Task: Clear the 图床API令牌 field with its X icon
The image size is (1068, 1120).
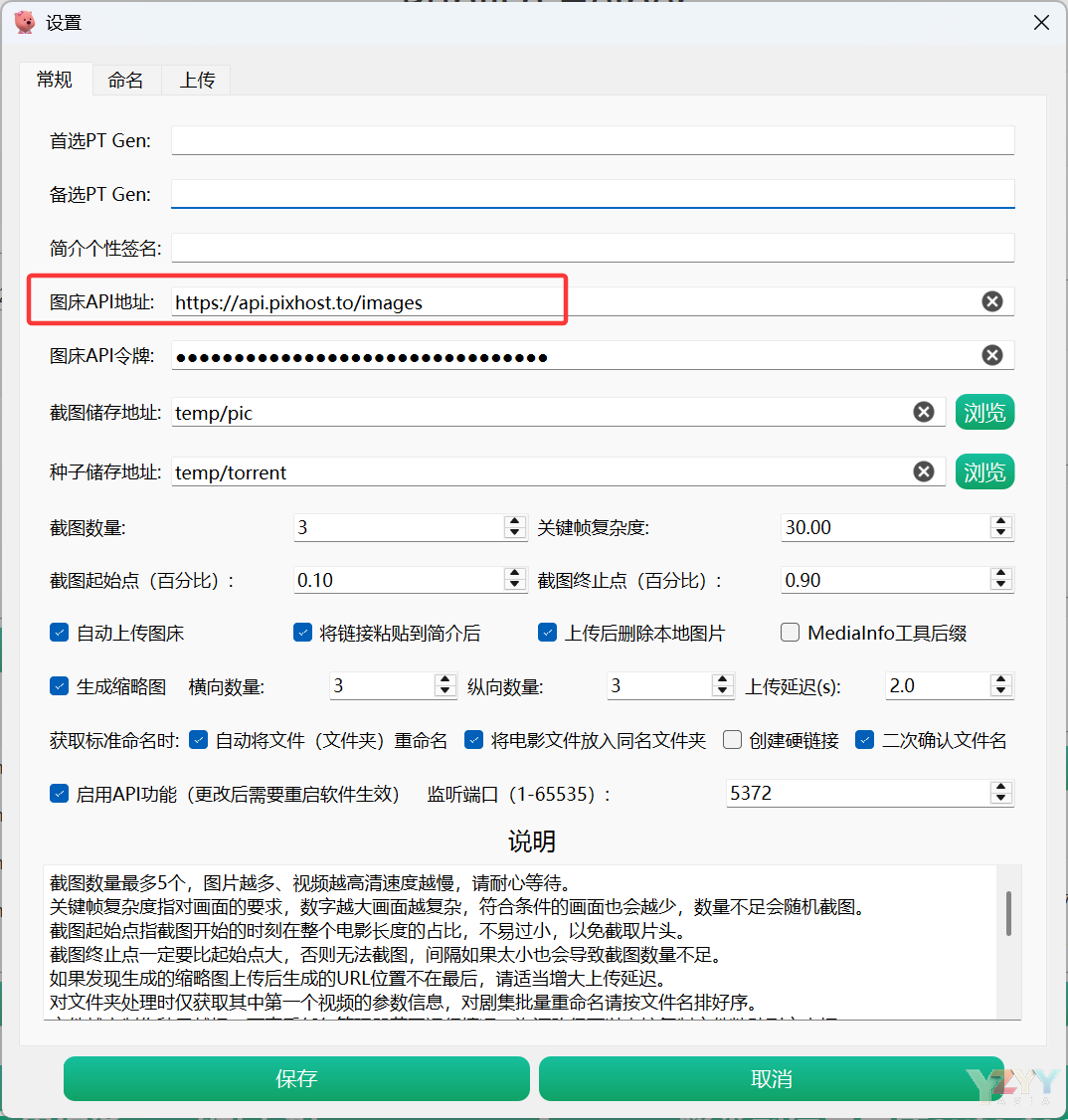Action: (x=991, y=355)
